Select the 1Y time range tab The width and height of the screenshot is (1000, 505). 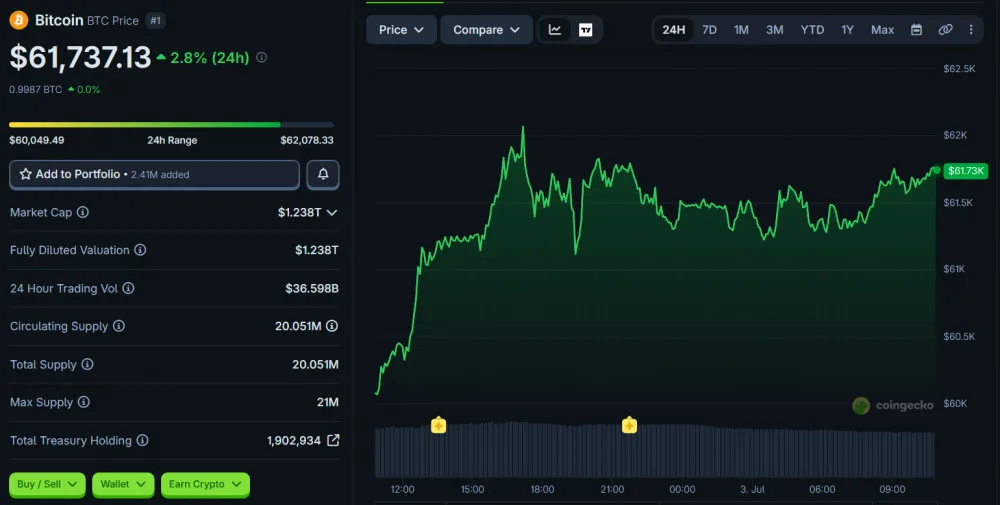(x=847, y=30)
